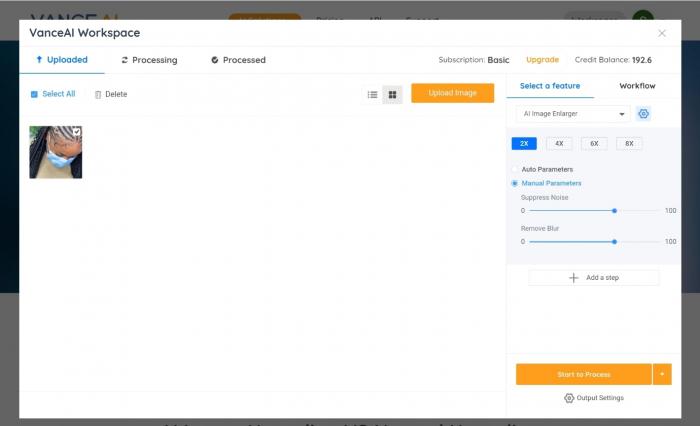Click the Processing tab refresh icon
The height and width of the screenshot is (426, 700).
[125, 60]
